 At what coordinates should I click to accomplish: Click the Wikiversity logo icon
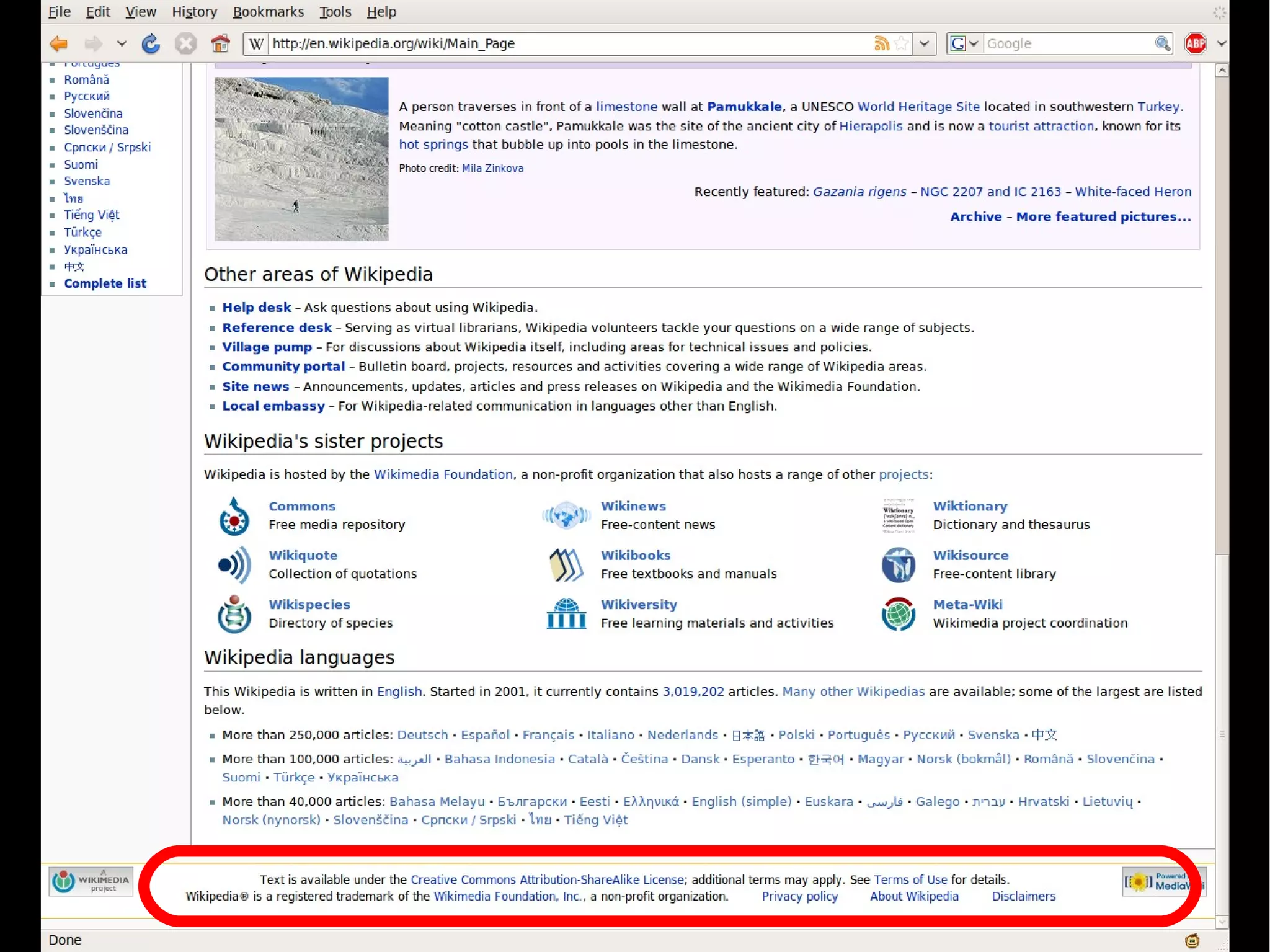[x=566, y=614]
